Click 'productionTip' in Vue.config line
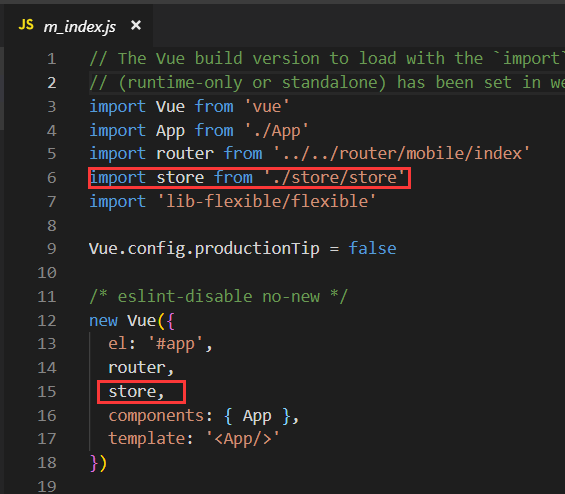 tap(257, 249)
